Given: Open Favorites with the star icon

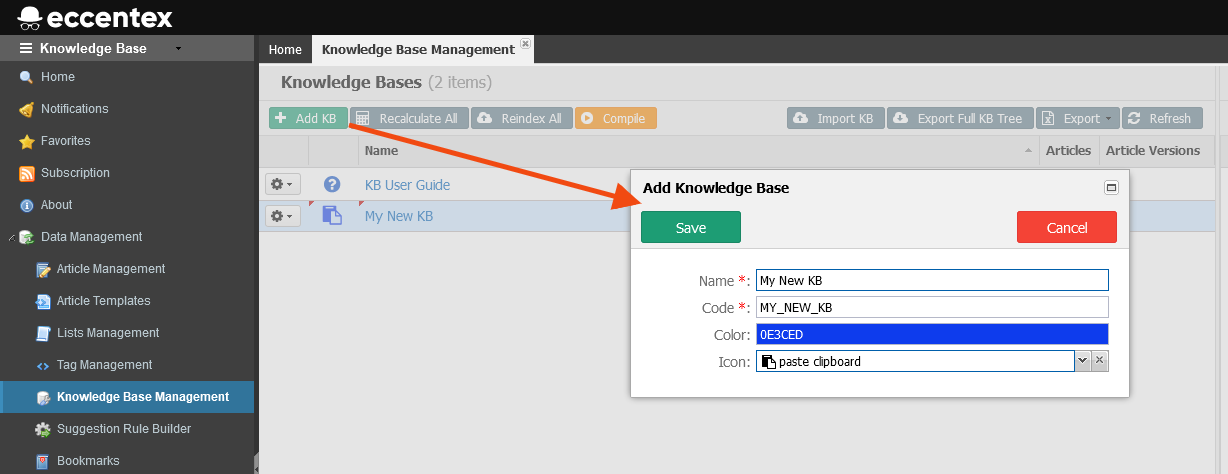Looking at the screenshot, I should coord(27,141).
